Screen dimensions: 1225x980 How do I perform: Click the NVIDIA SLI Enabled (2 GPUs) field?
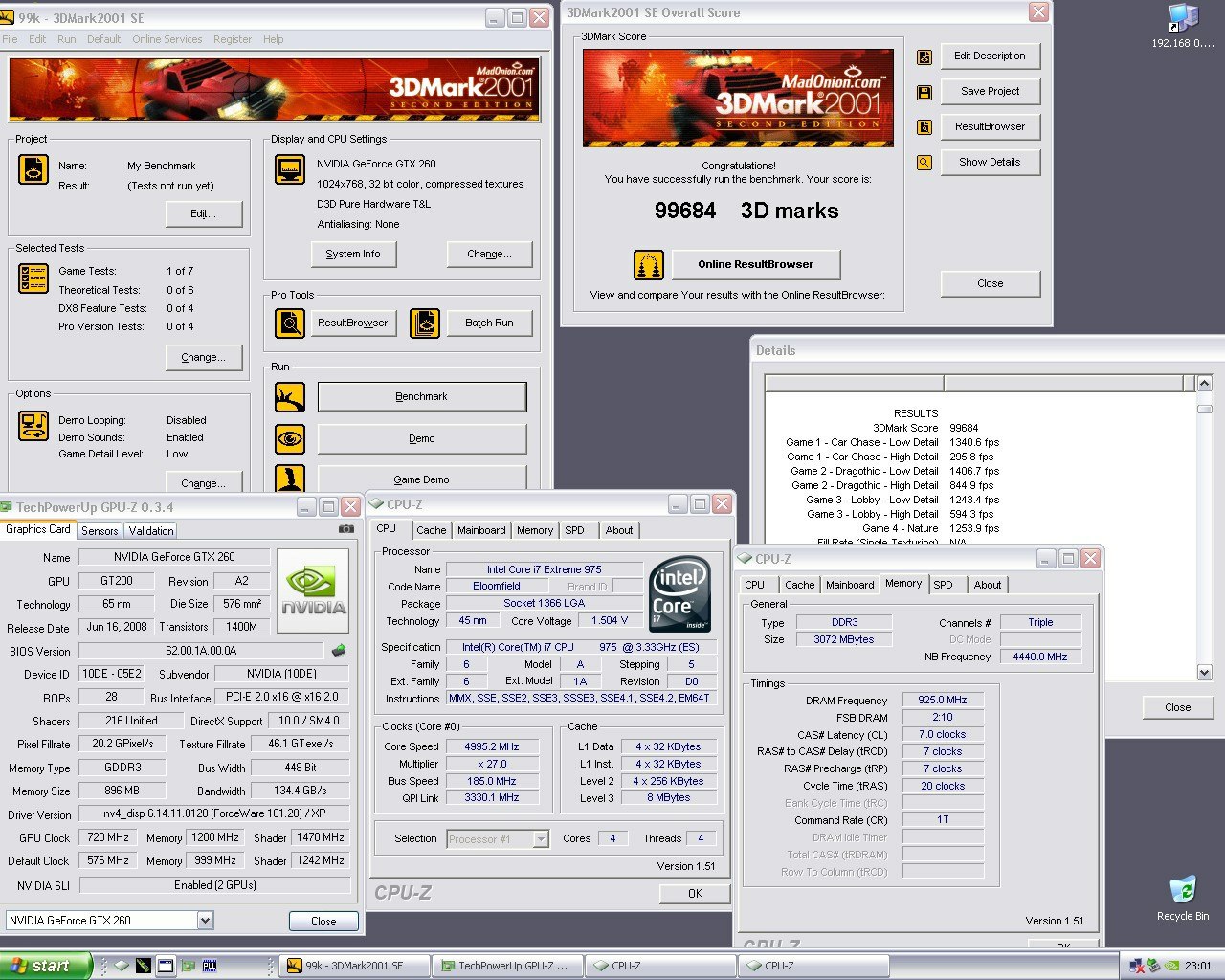(x=214, y=885)
